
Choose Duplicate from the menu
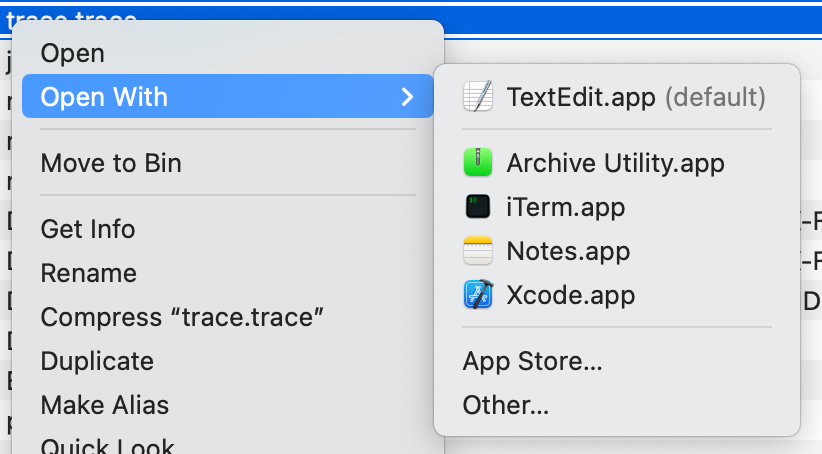point(97,361)
